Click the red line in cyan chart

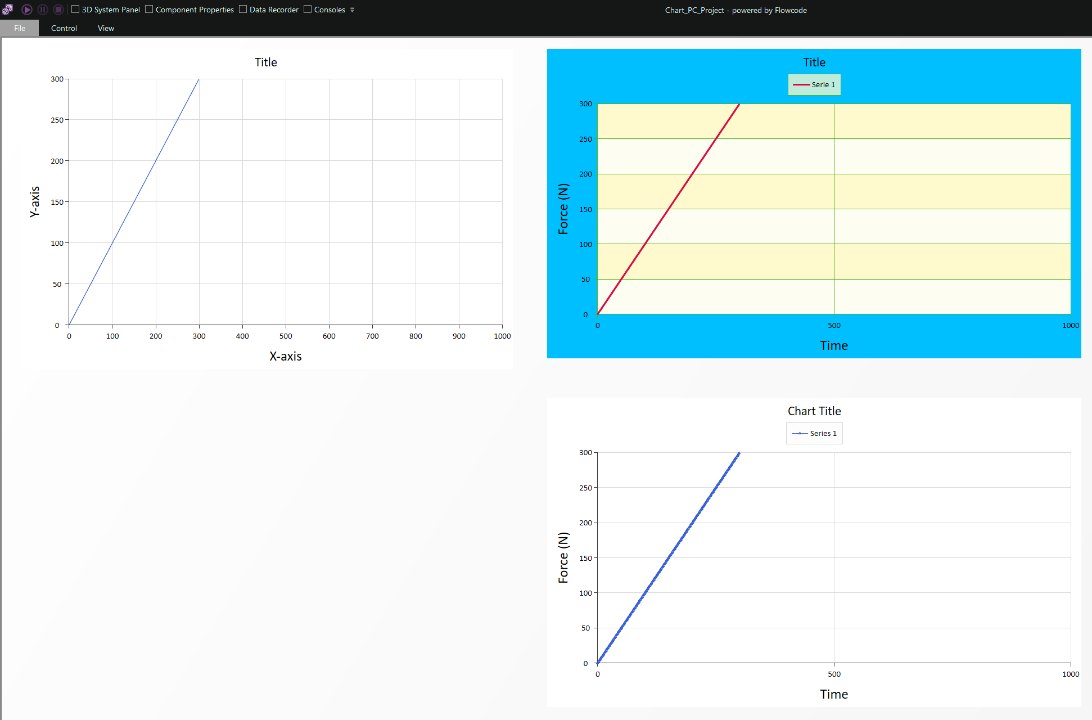point(668,209)
